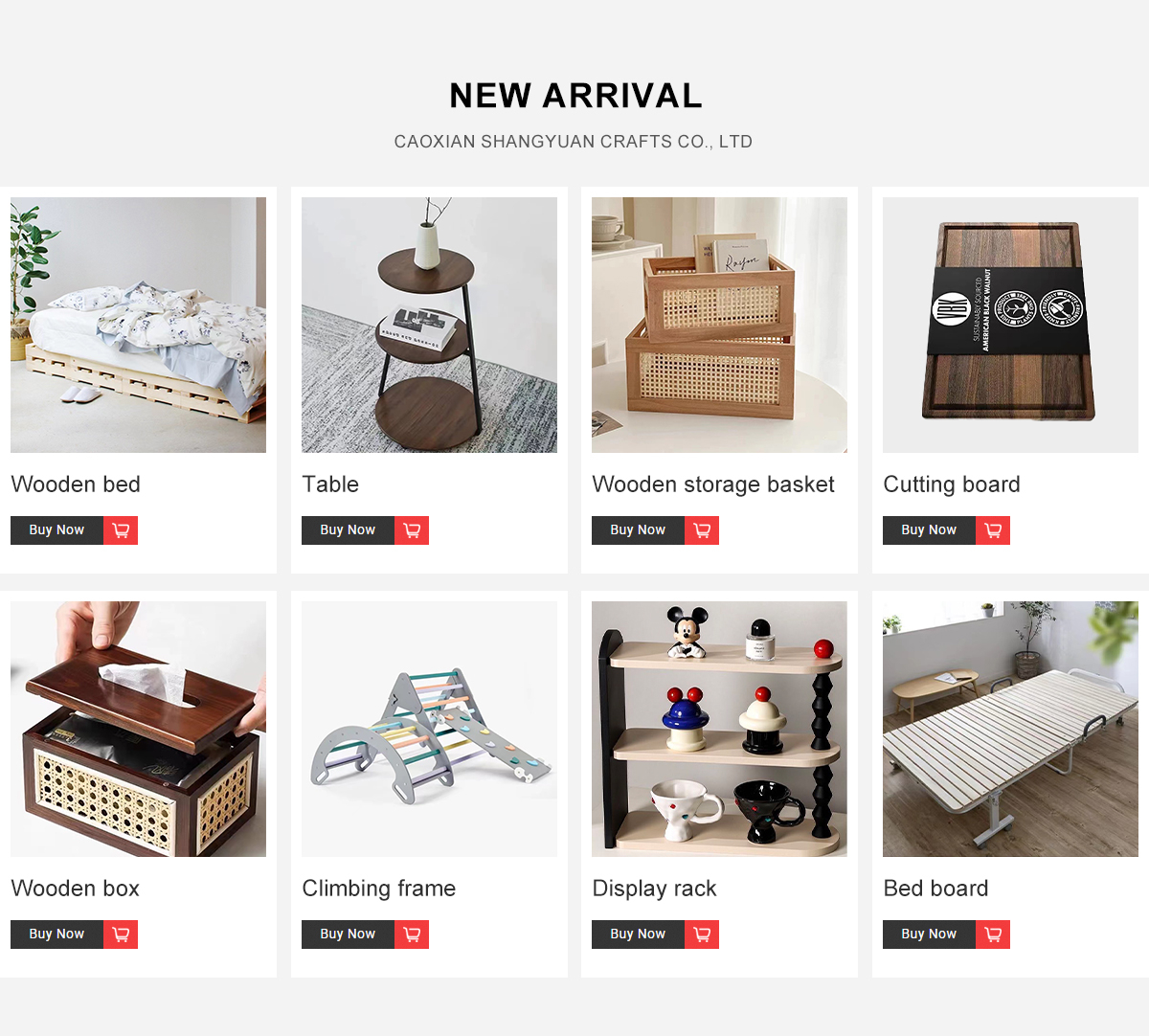Click cart icon for Wooden storage basket
Image resolution: width=1149 pixels, height=1036 pixels.
(702, 530)
